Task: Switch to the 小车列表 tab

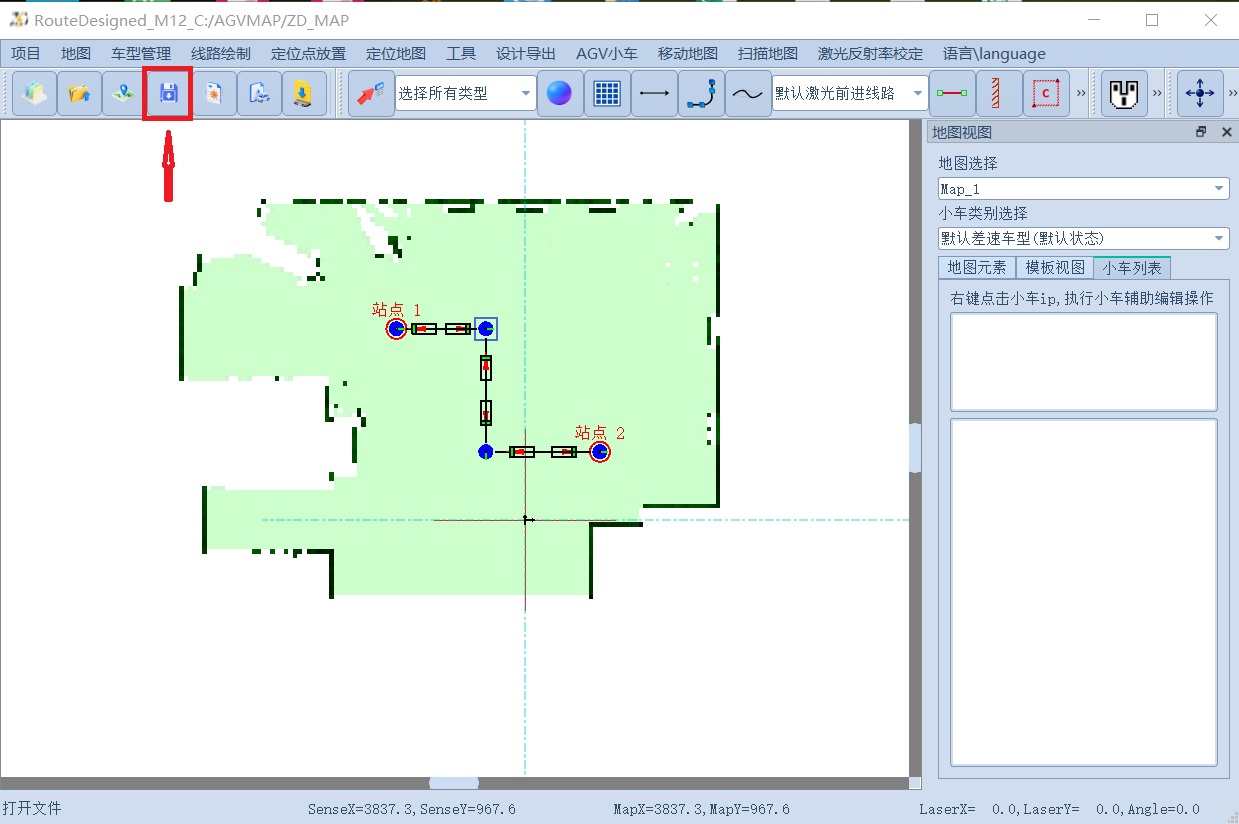Action: pyautogui.click(x=1133, y=268)
